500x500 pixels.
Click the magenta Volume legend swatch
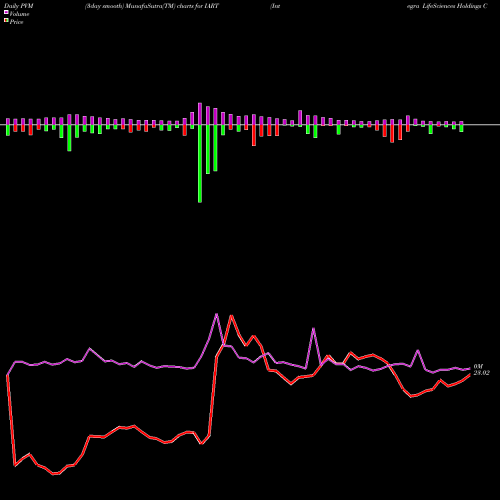pos(6,12)
